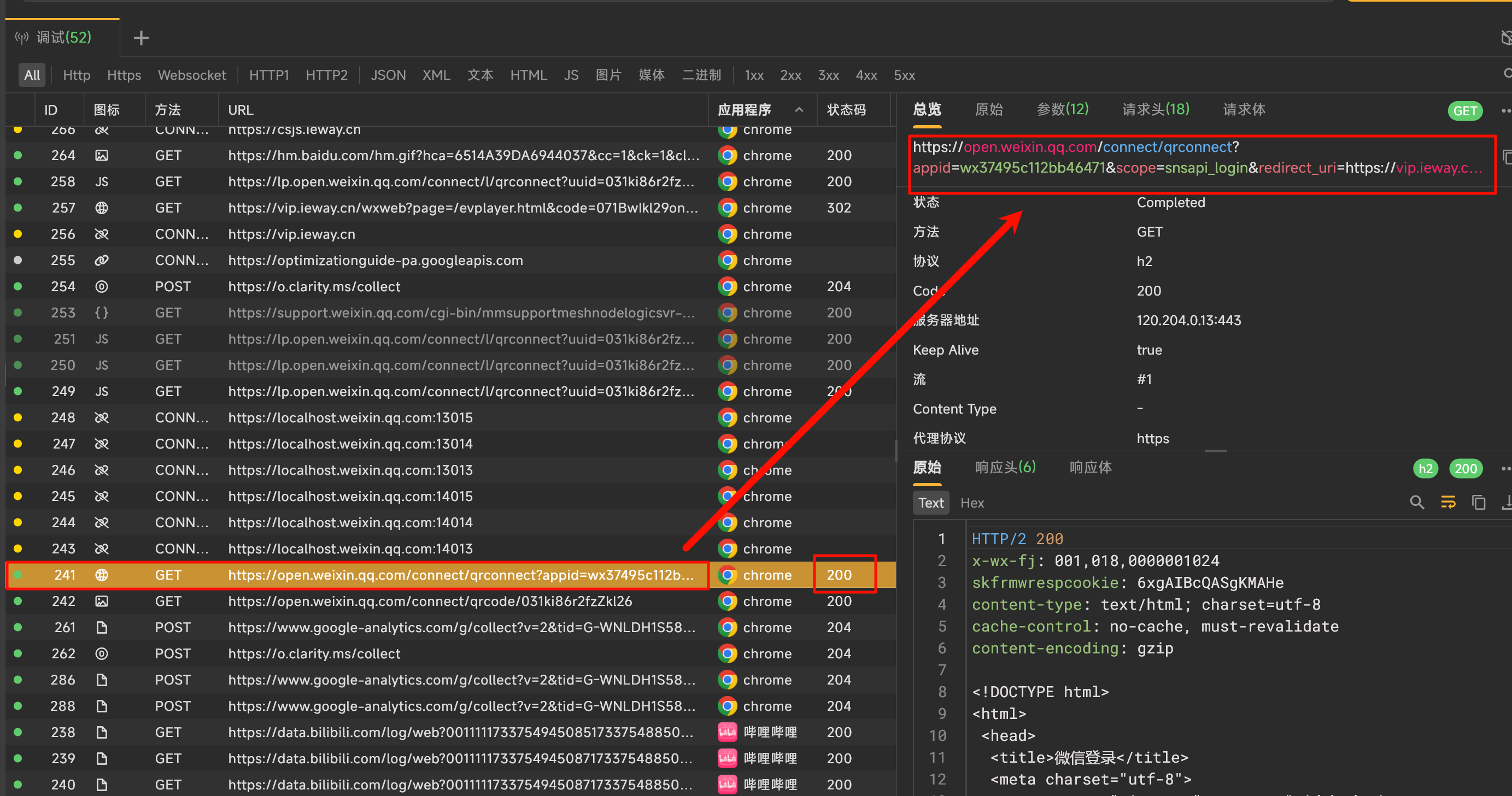The image size is (1512, 796).
Task: Click the green h2 protocol badge
Action: [1425, 468]
